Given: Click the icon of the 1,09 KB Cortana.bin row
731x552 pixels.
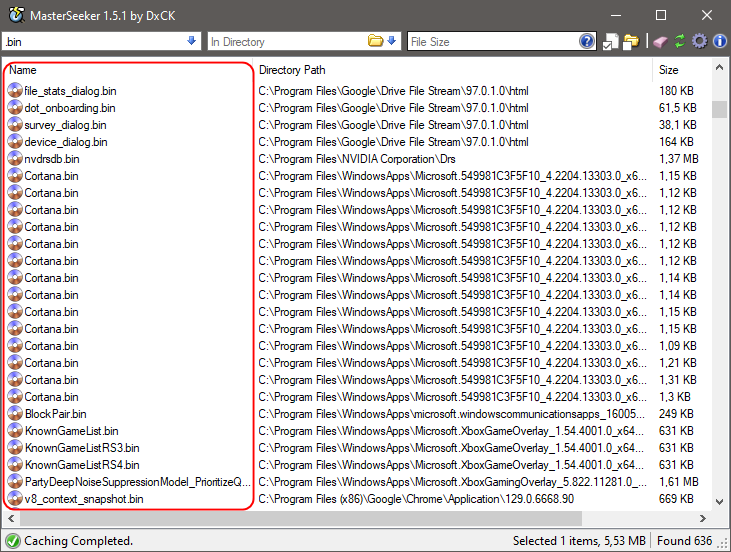Looking at the screenshot, I should (x=15, y=345).
